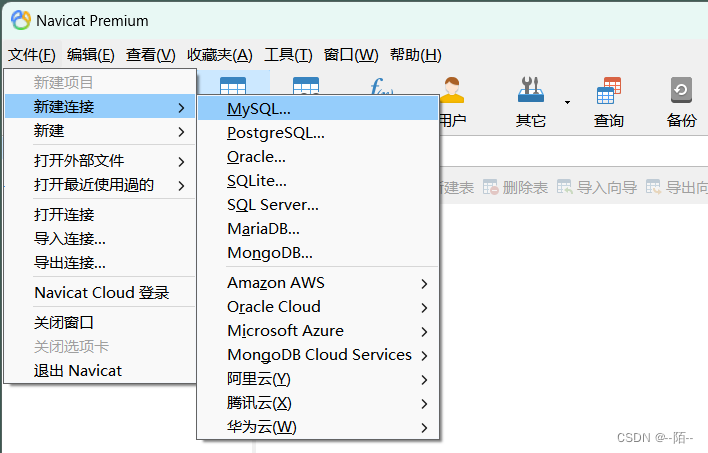This screenshot has width=708, height=453.
Task: Expand the Oracle Cloud submenu
Action: point(318,307)
